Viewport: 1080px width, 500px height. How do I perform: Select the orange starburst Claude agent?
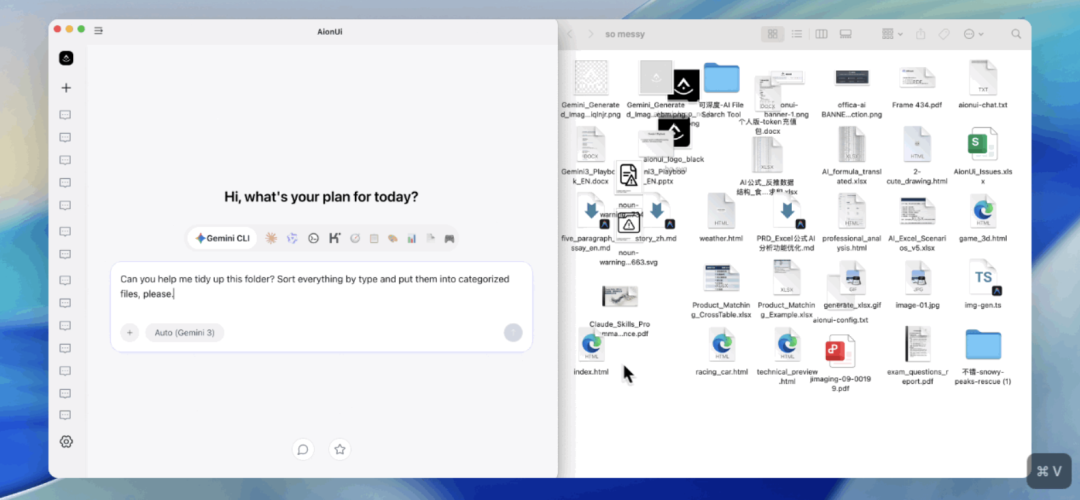pyautogui.click(x=271, y=238)
